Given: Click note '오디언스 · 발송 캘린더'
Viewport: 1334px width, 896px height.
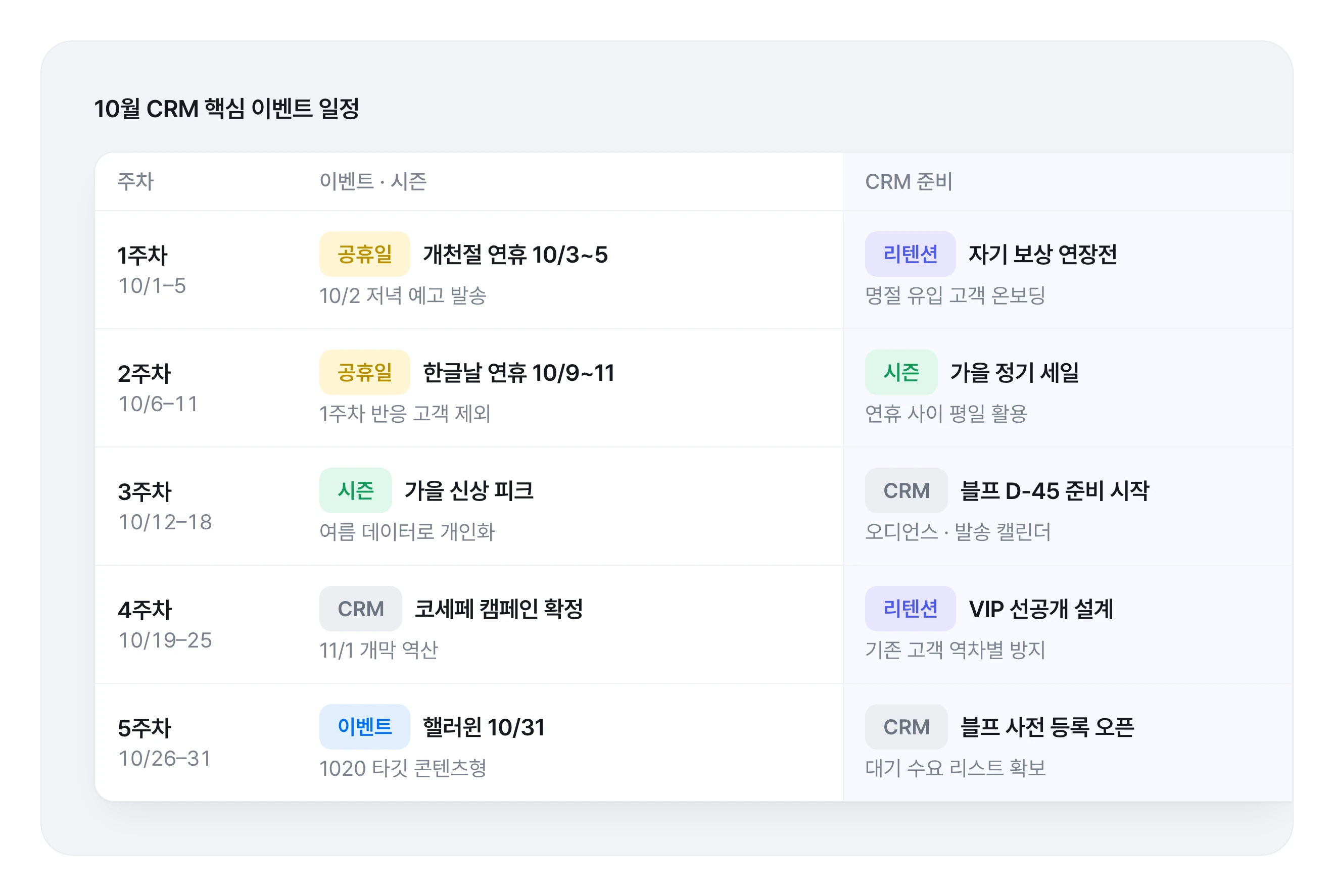Looking at the screenshot, I should click(x=958, y=532).
